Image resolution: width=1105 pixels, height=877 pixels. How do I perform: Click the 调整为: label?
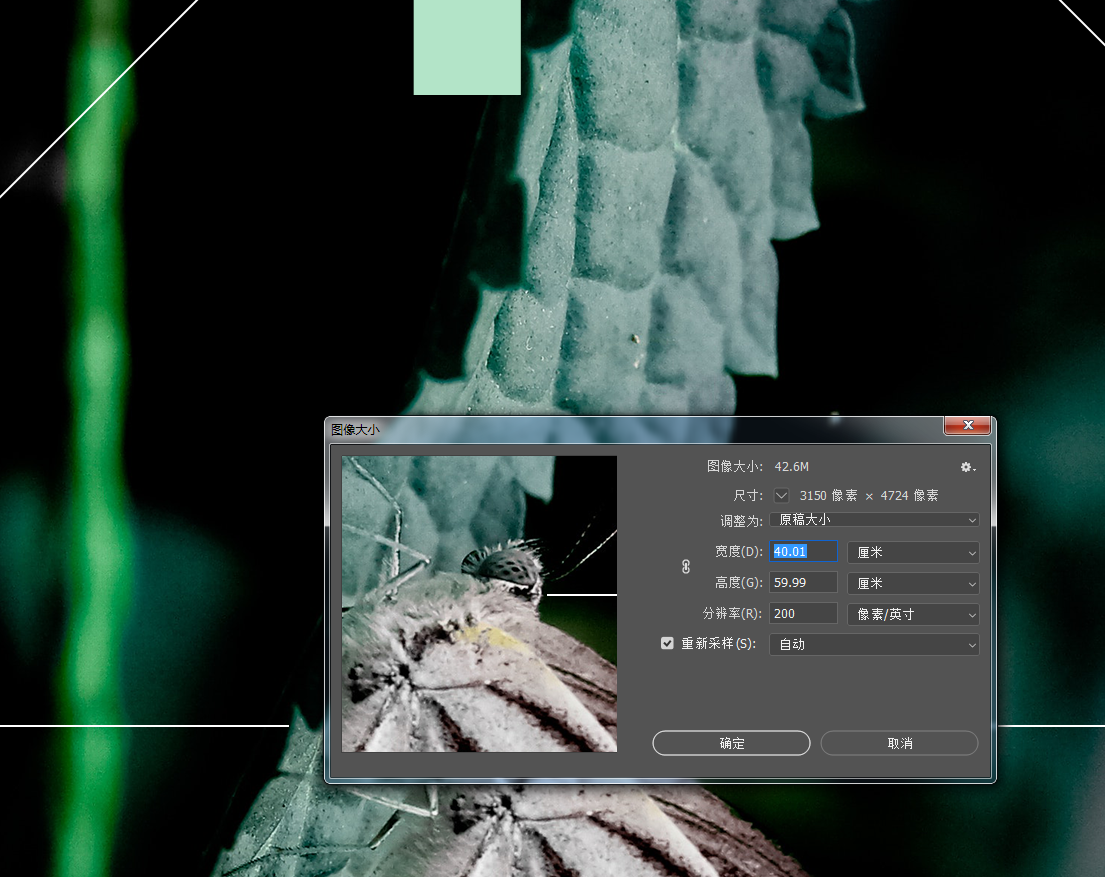(x=741, y=521)
